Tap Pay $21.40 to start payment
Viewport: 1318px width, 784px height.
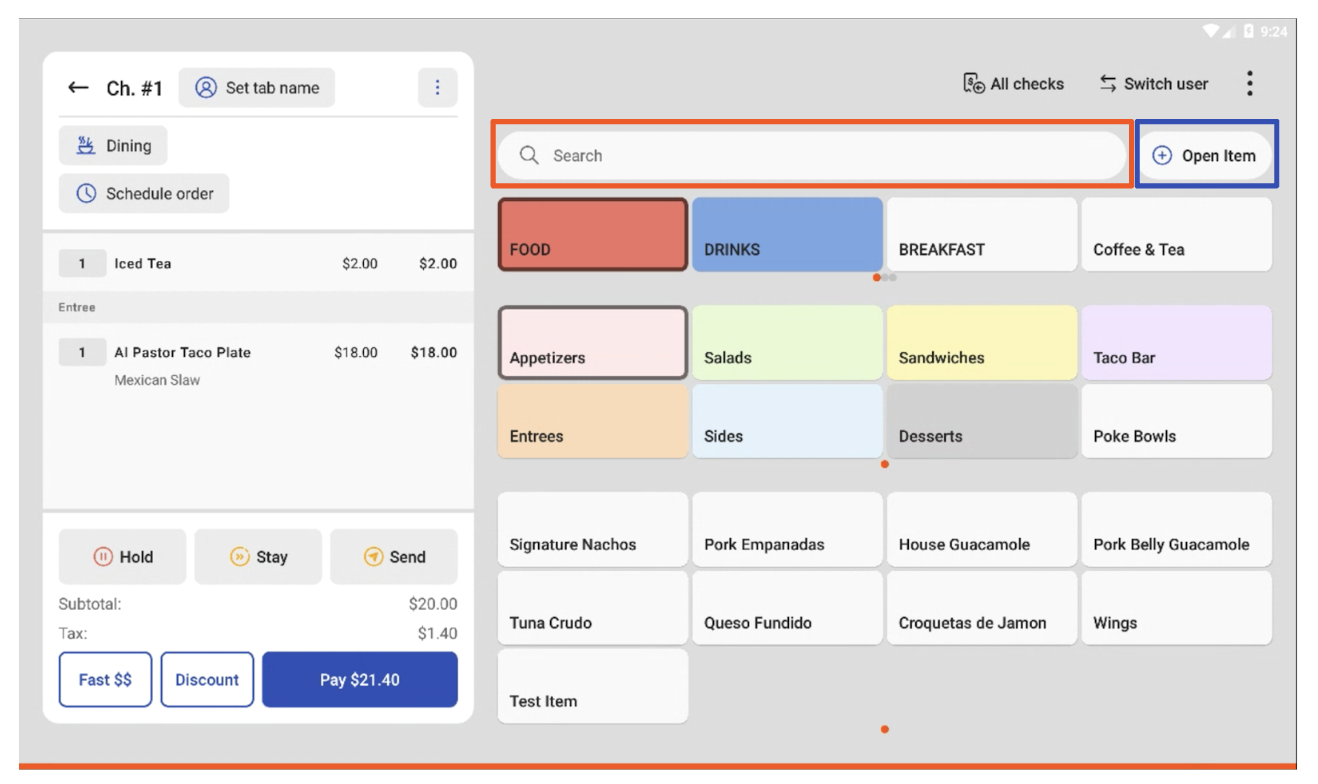click(x=359, y=679)
